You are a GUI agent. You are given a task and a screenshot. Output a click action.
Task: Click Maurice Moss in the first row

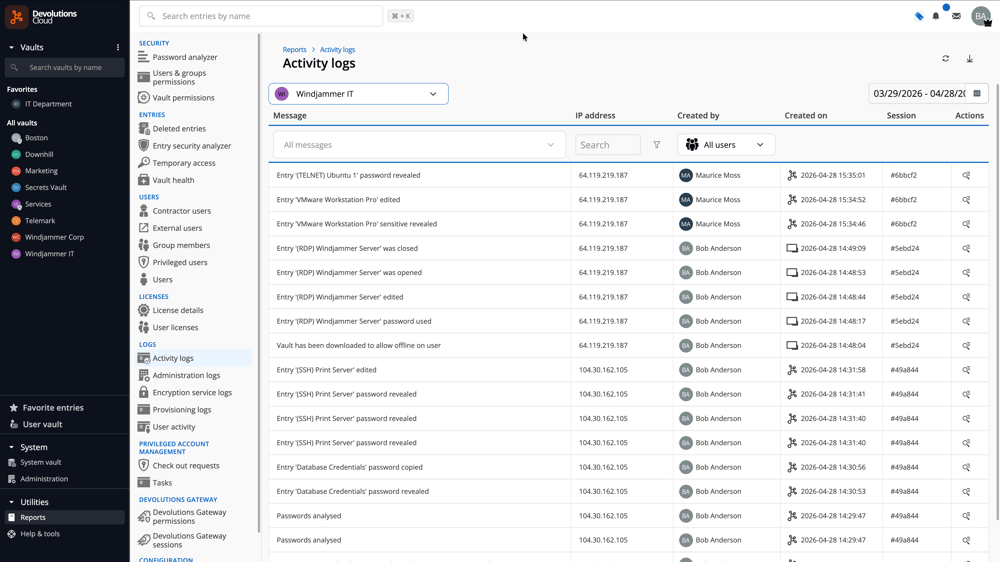717,175
